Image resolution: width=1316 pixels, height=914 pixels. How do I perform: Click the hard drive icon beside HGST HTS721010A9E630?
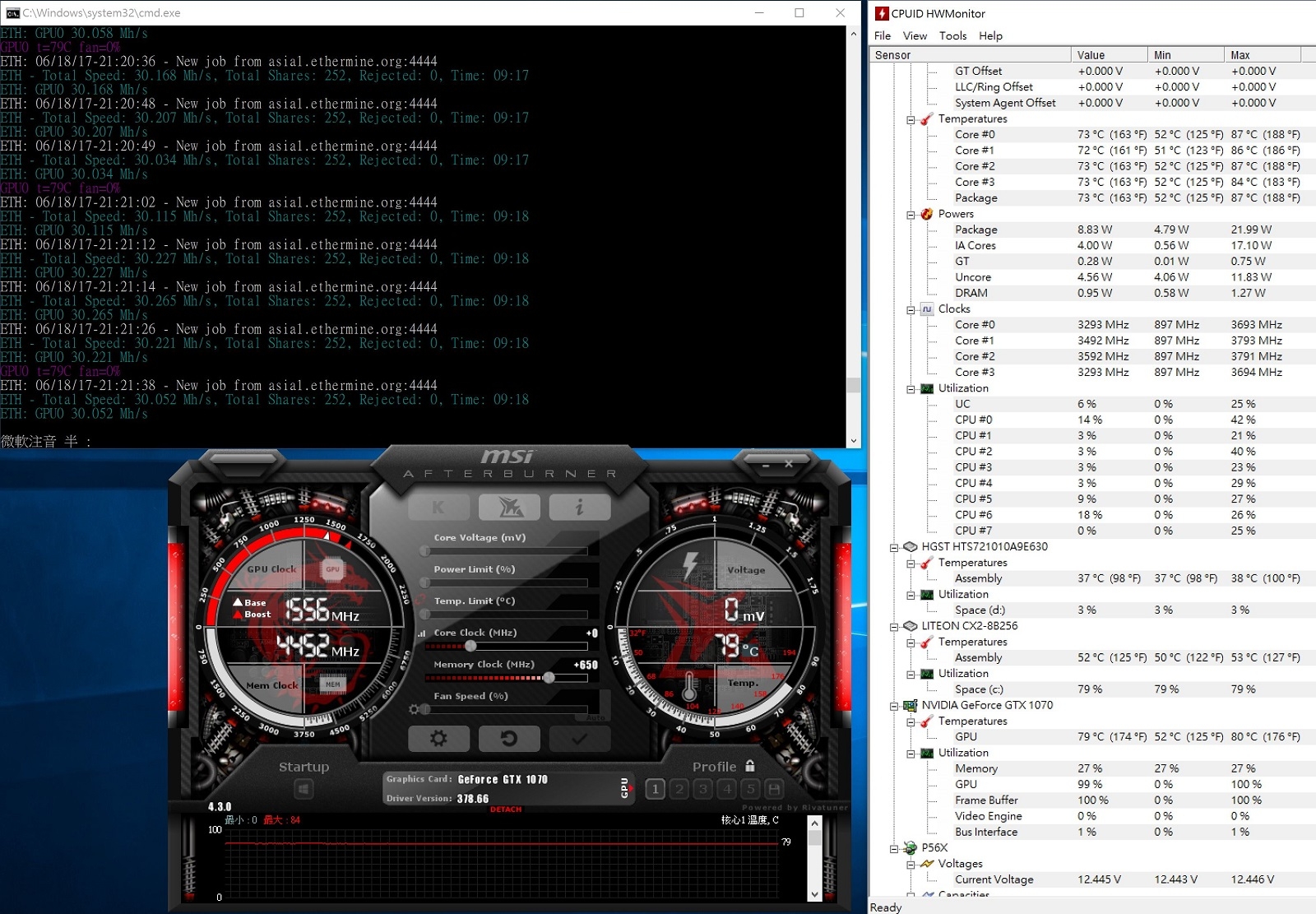(x=910, y=547)
